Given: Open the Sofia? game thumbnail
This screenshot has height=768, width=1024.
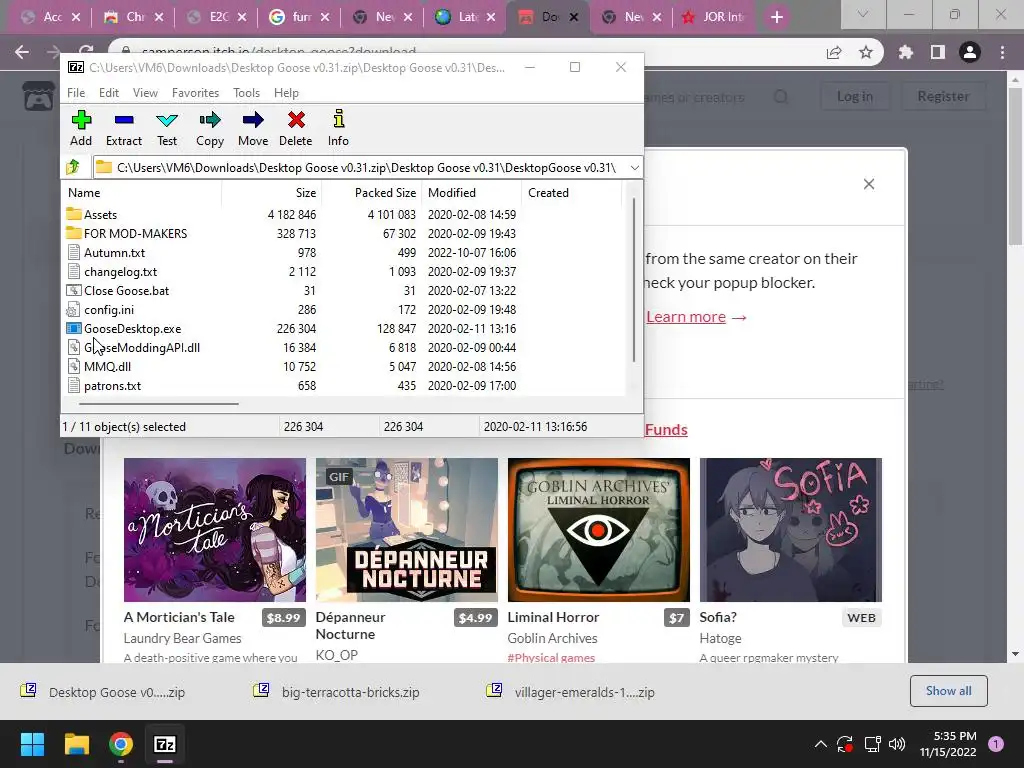Looking at the screenshot, I should click(x=790, y=530).
